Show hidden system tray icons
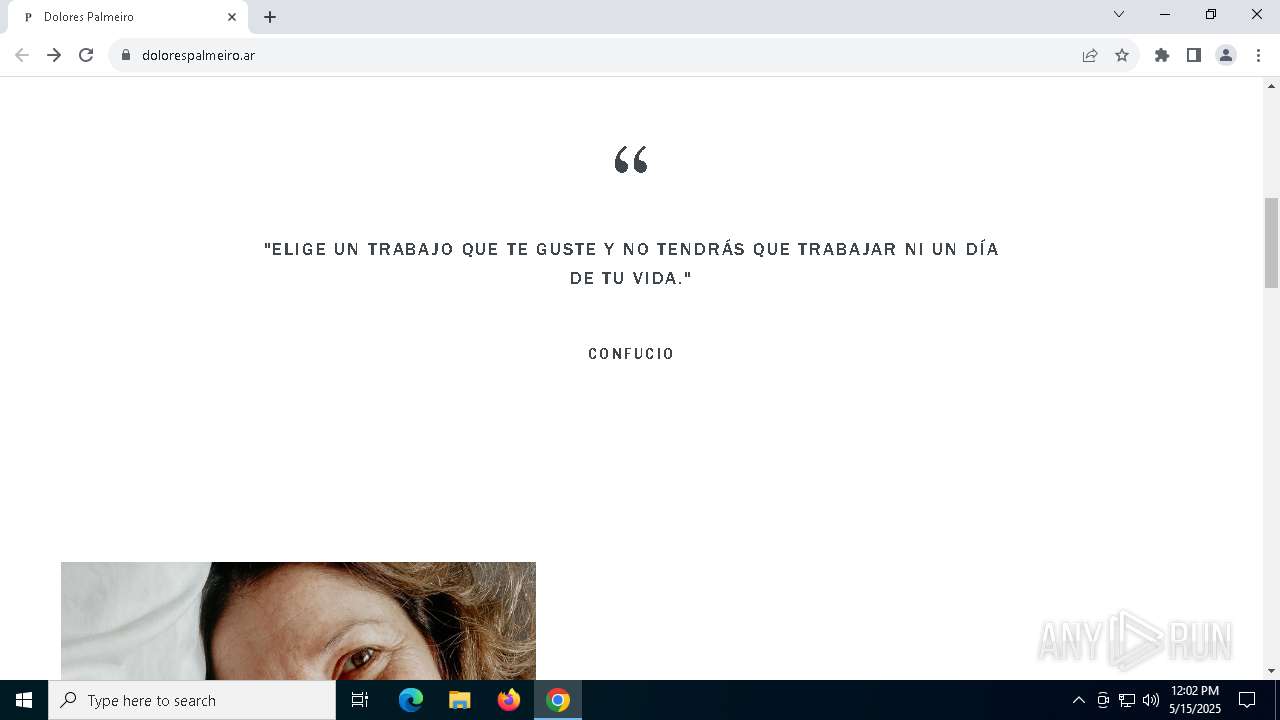Screen dimensions: 1280x720 point(1078,700)
